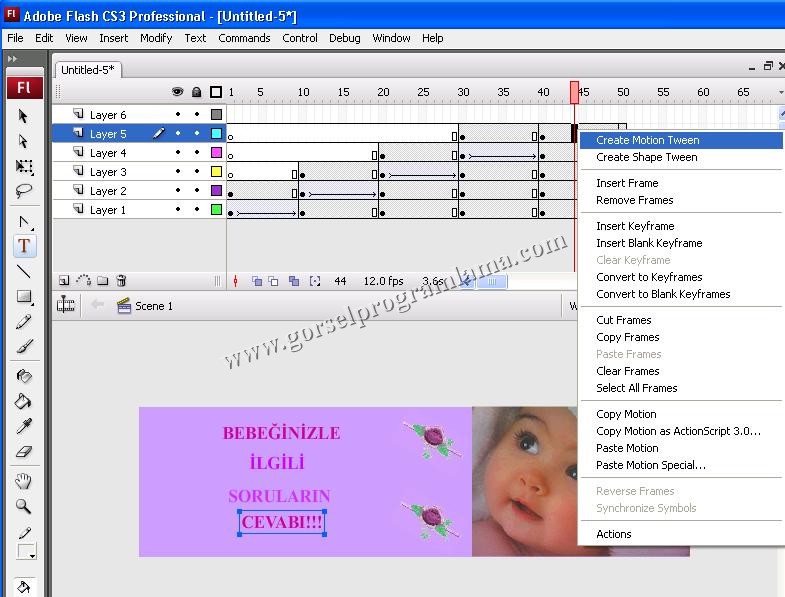The image size is (785, 597).
Task: Open the timeline frame view options menu
Action: [780, 92]
